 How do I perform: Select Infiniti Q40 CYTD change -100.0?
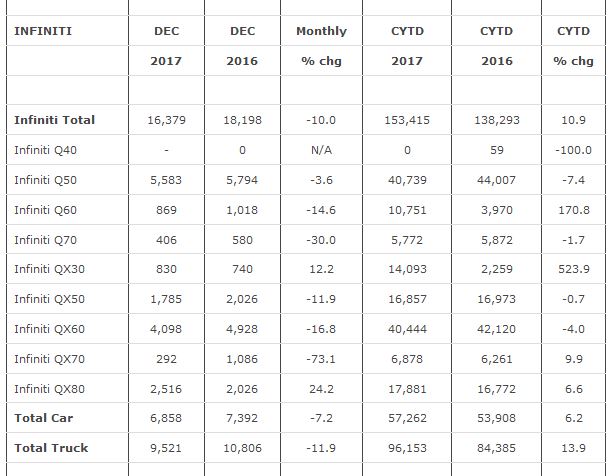[573, 150]
